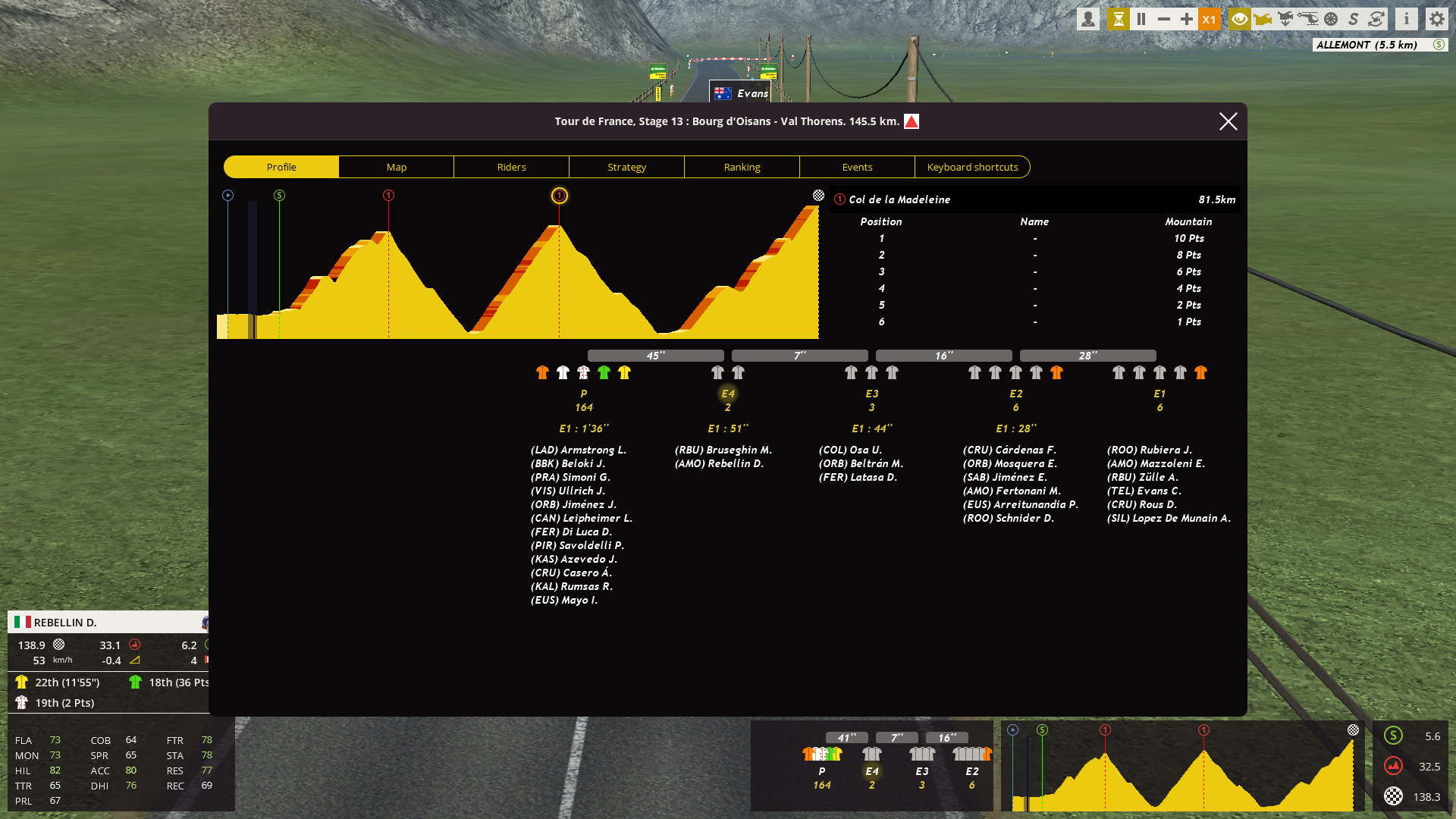This screenshot has height=819, width=1456.
Task: Open the Ranking tab
Action: coord(742,167)
